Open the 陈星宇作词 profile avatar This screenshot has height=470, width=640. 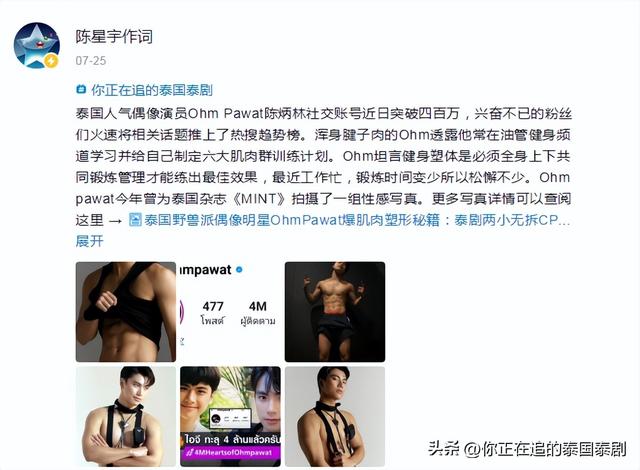pyautogui.click(x=37, y=45)
